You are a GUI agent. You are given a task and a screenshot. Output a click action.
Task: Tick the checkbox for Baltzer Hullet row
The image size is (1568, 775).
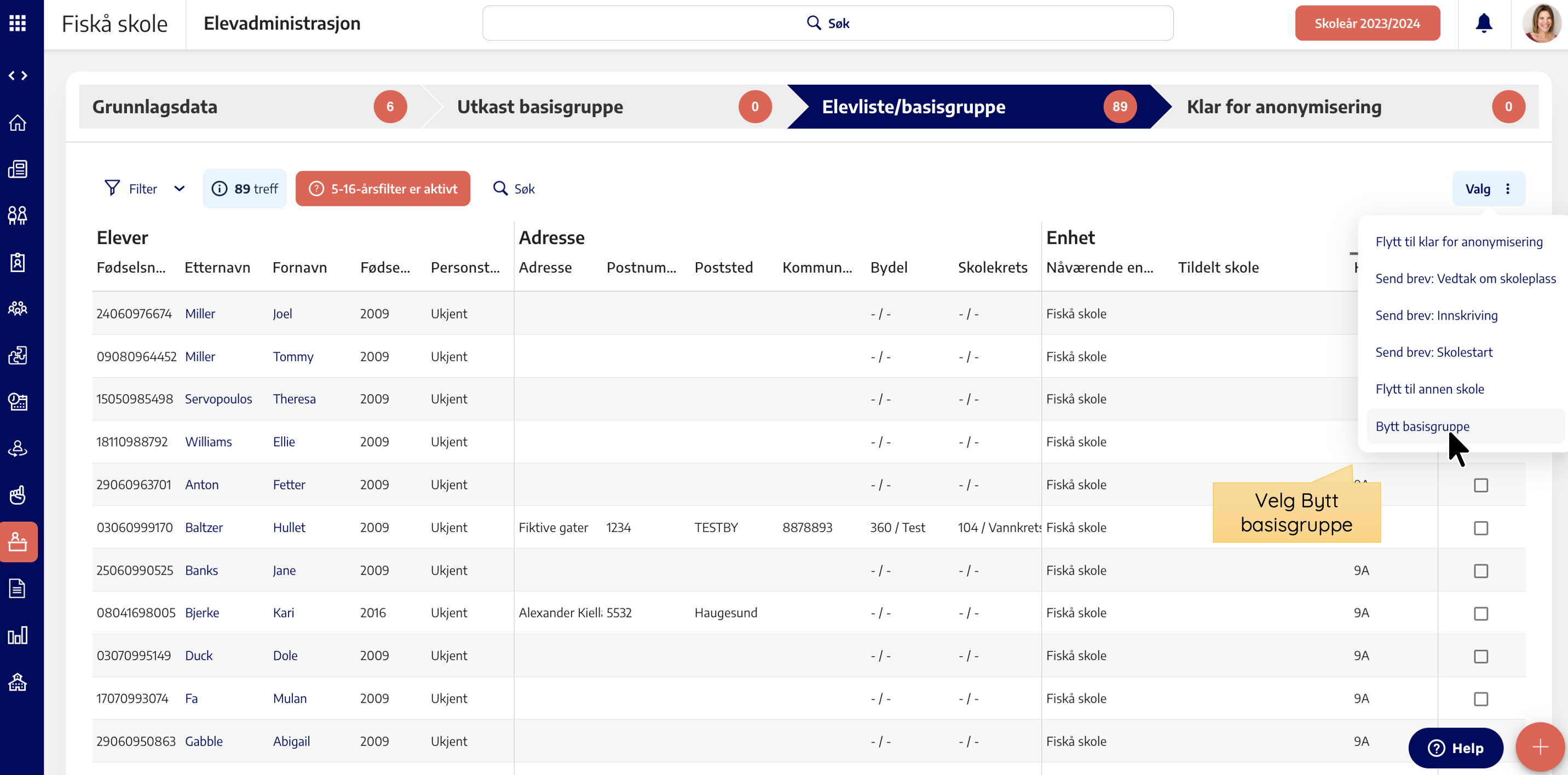(x=1480, y=528)
